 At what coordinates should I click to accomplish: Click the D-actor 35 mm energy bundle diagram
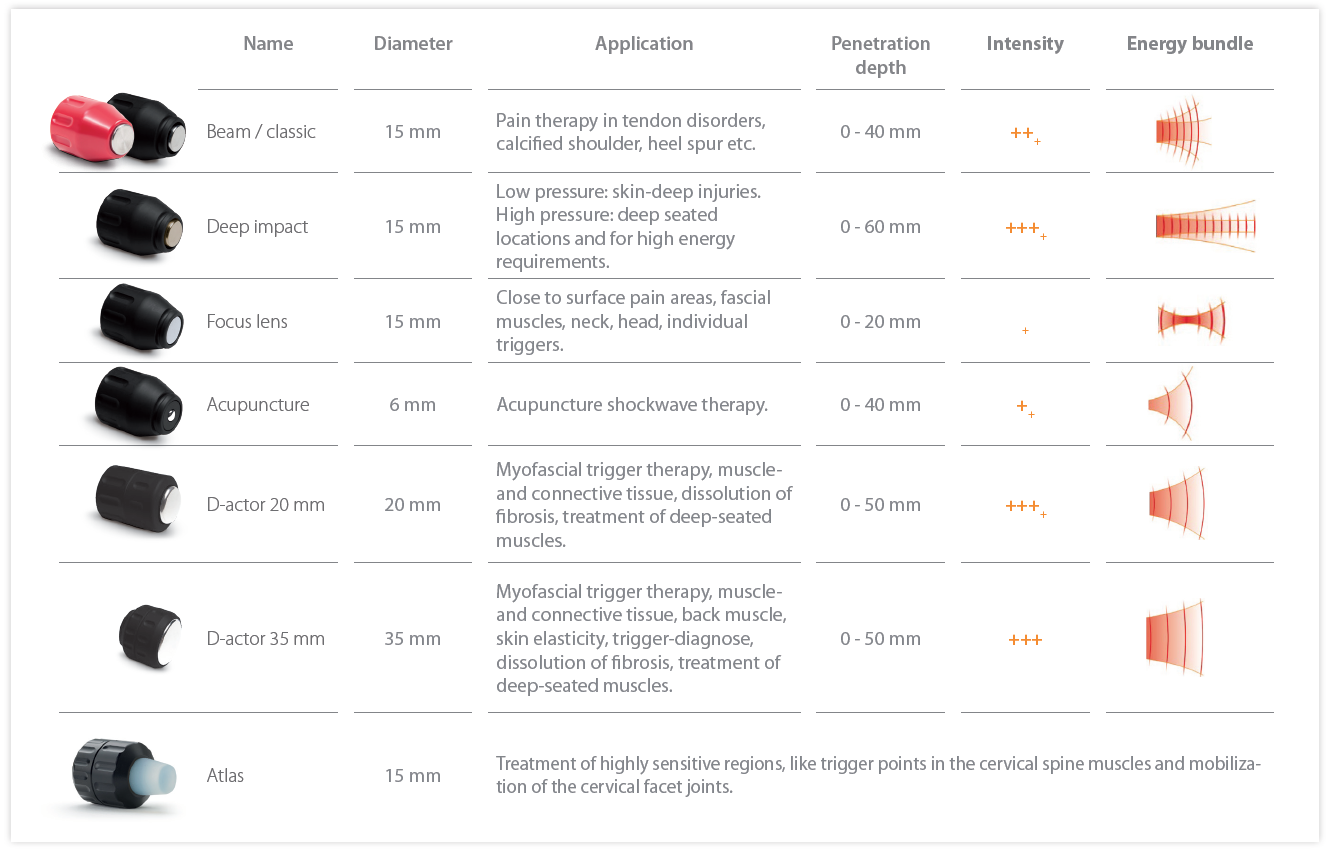coord(1174,638)
